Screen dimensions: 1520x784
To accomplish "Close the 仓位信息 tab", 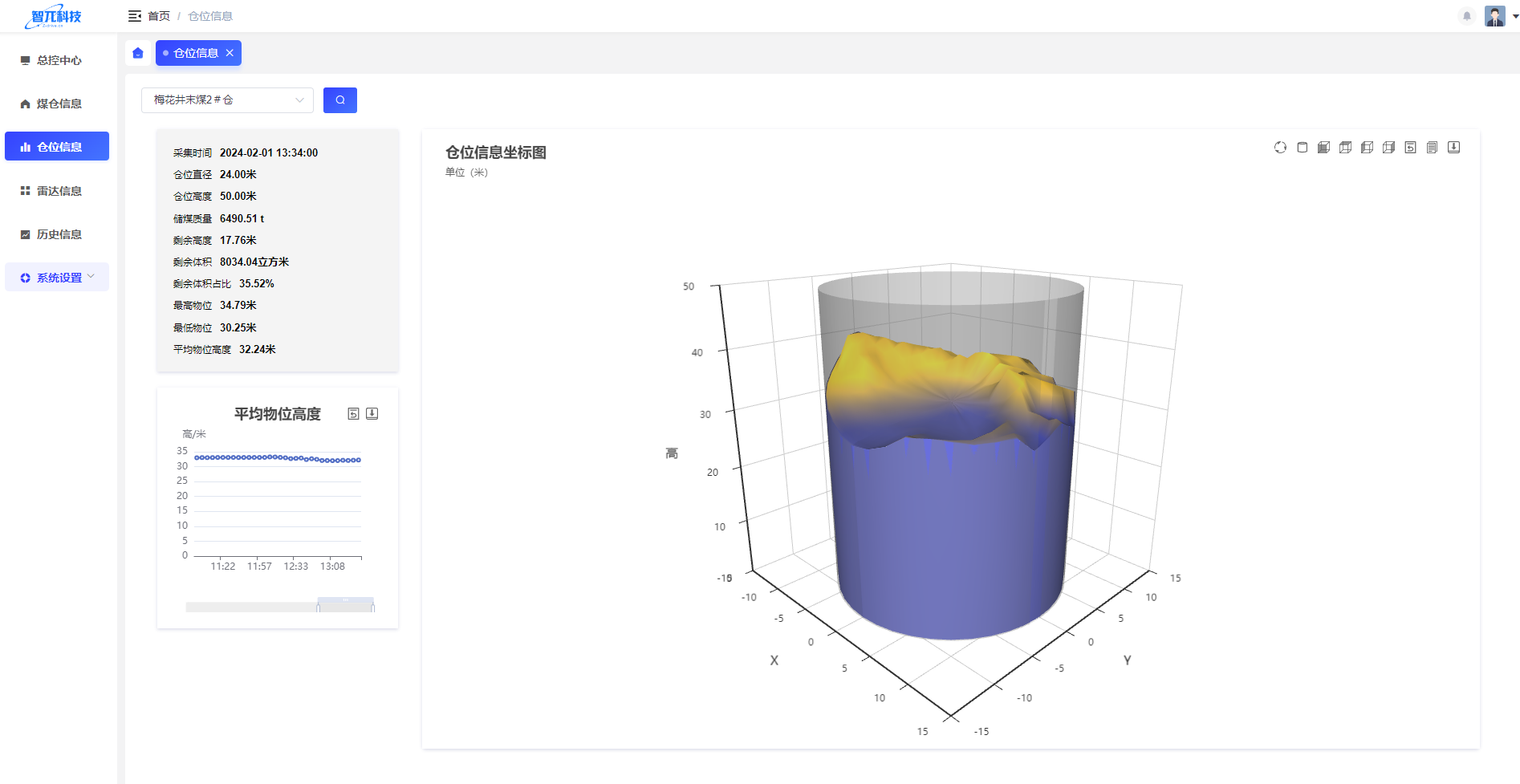I will (230, 53).
